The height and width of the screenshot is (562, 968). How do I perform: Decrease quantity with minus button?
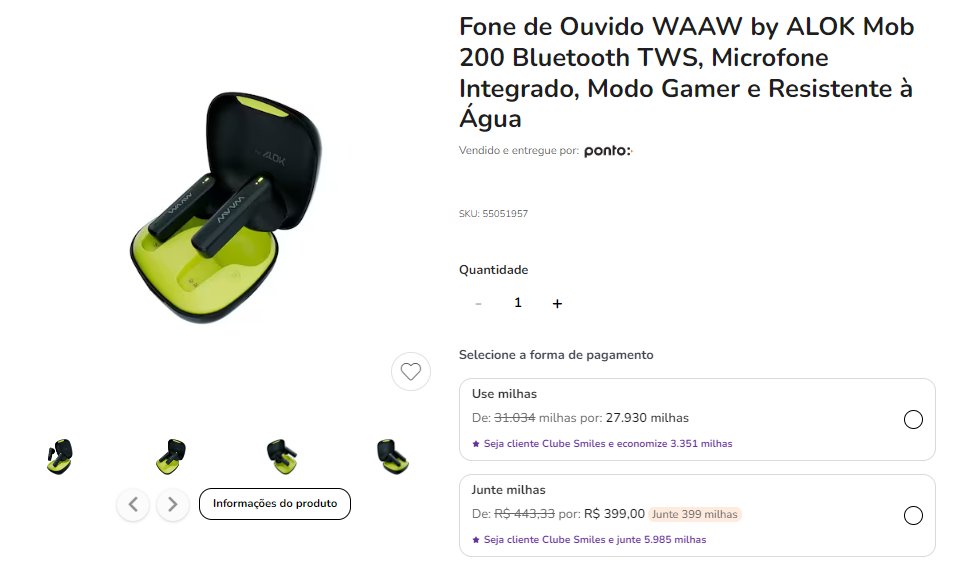tap(478, 303)
